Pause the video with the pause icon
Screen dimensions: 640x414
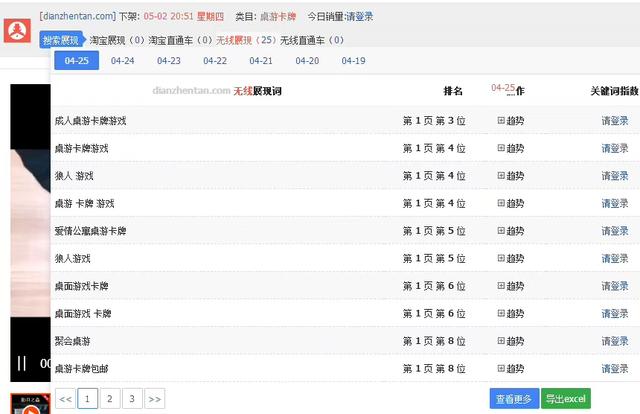(22, 363)
